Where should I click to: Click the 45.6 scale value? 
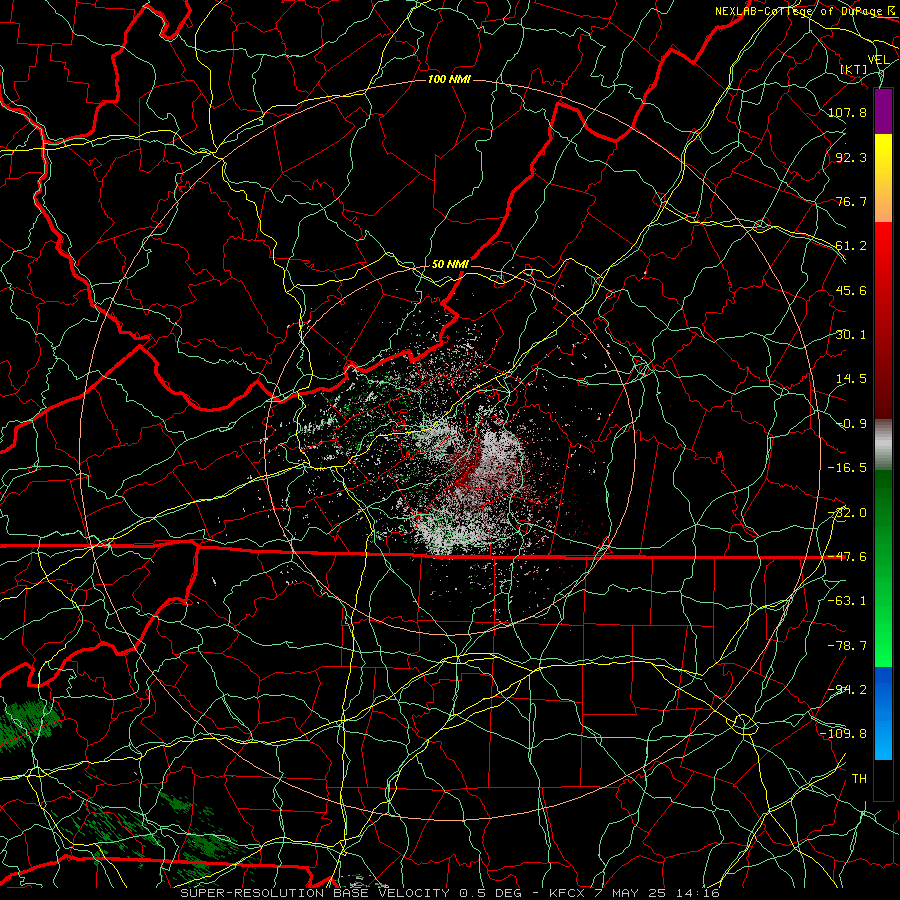point(851,290)
